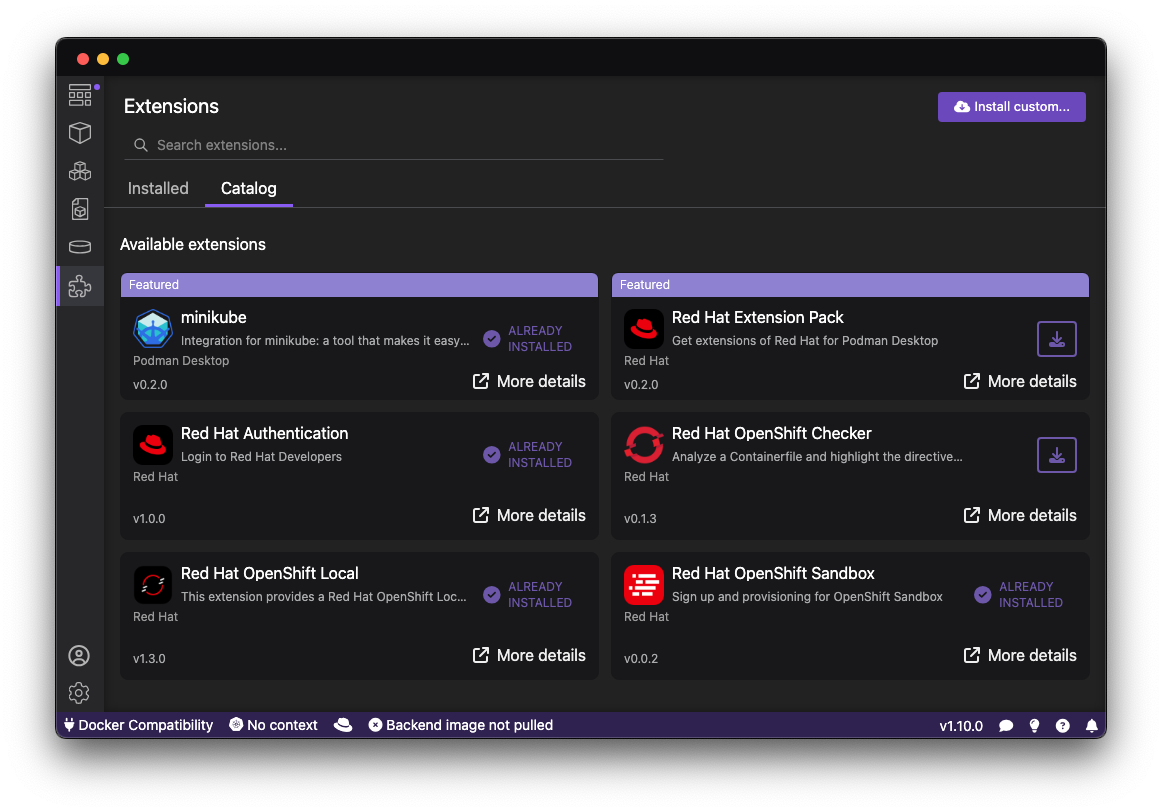Select the Catalog tab
Viewport: 1162px width, 812px height.
[249, 188]
